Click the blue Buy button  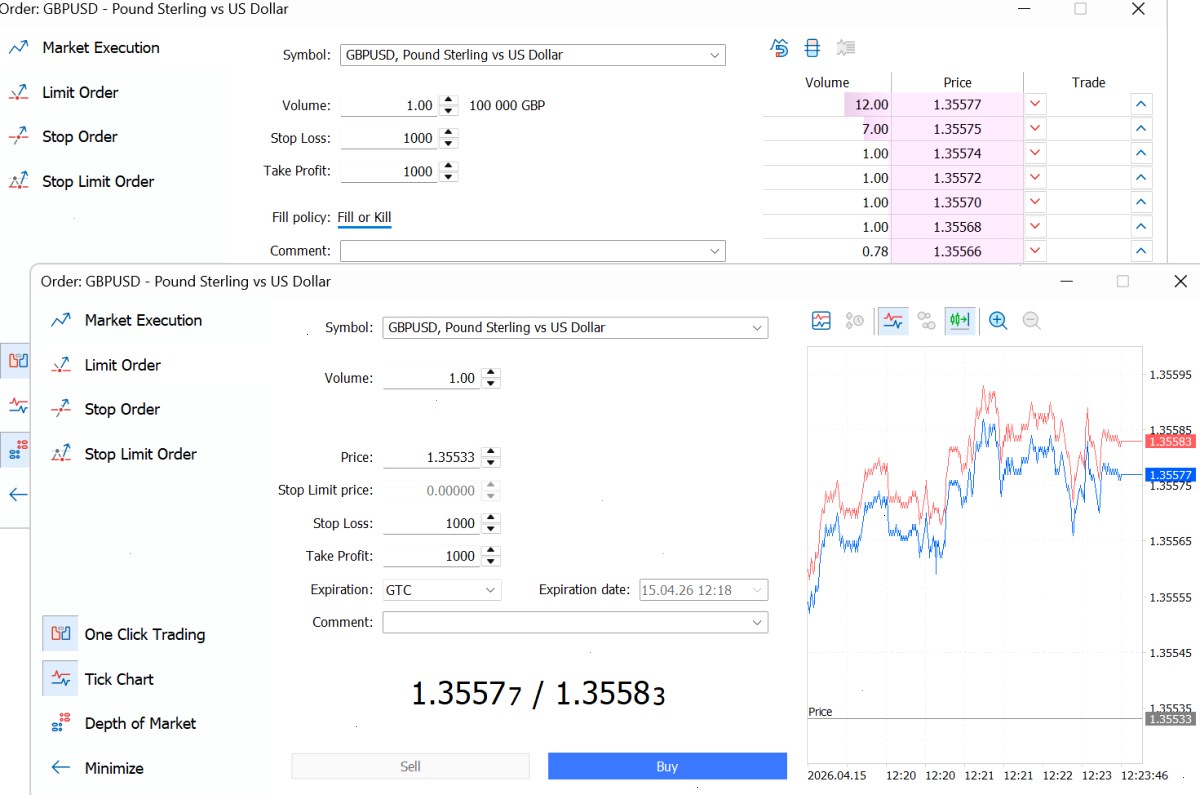click(x=667, y=766)
